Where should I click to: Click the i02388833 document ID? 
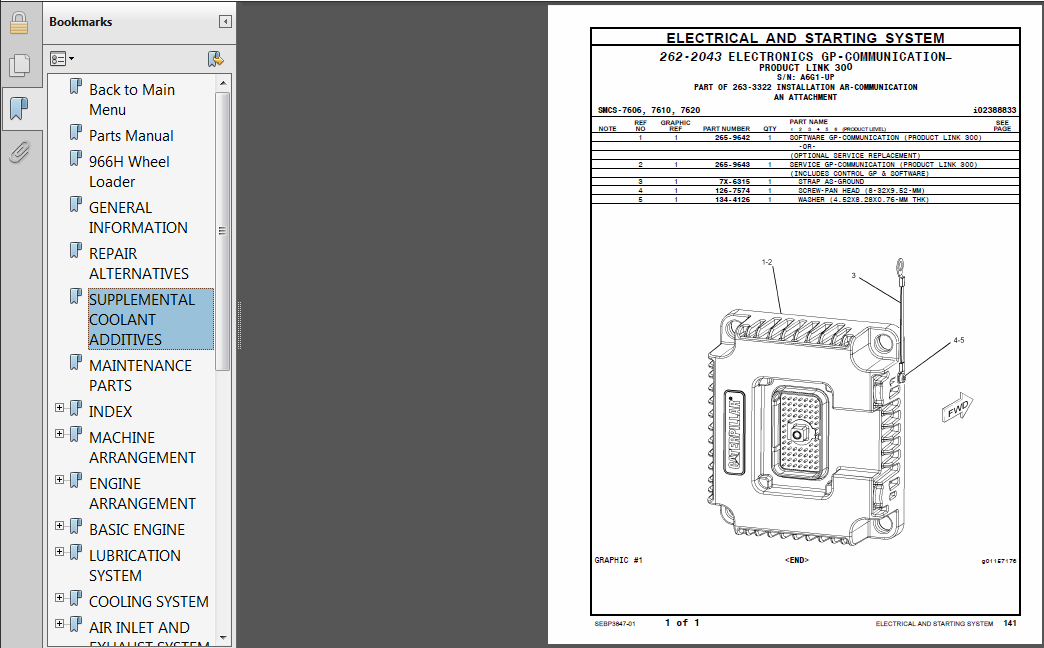(994, 111)
